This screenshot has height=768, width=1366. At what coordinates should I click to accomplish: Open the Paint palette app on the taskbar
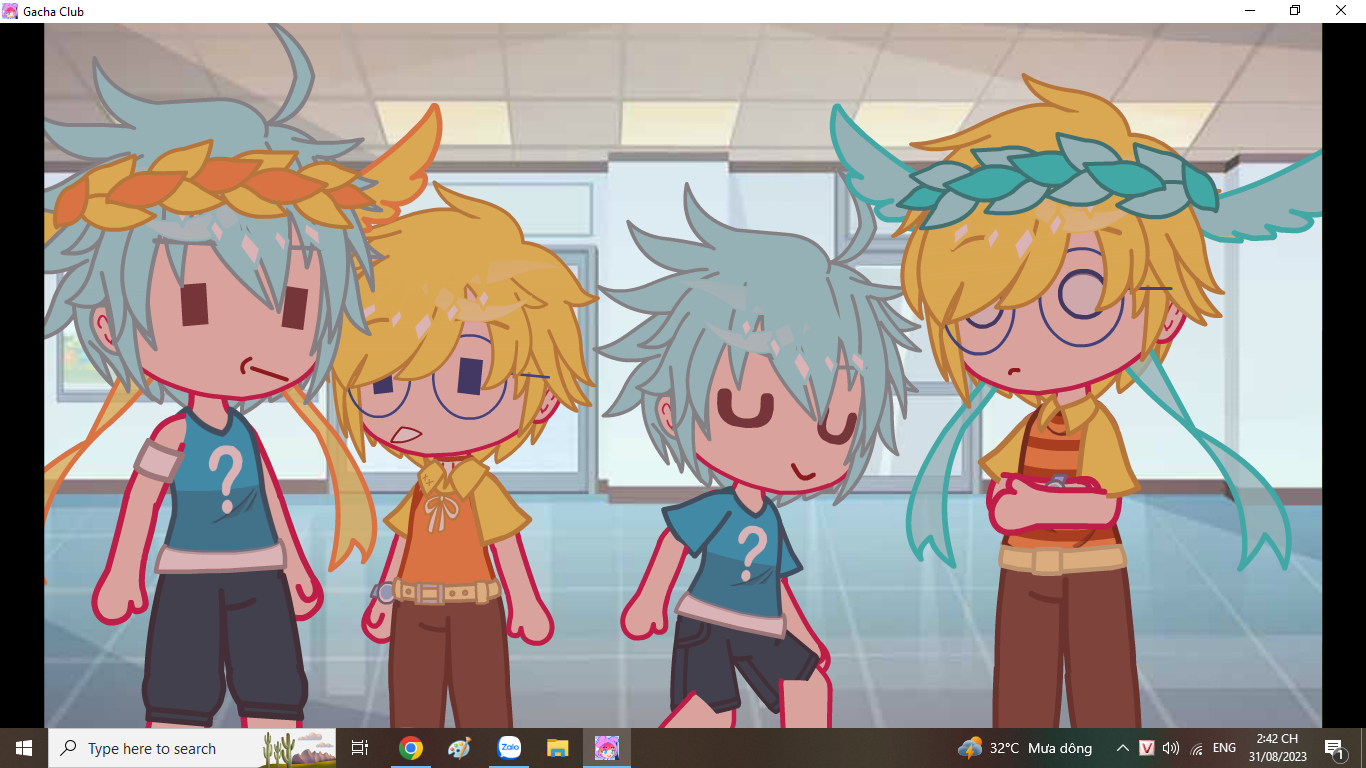coord(459,748)
